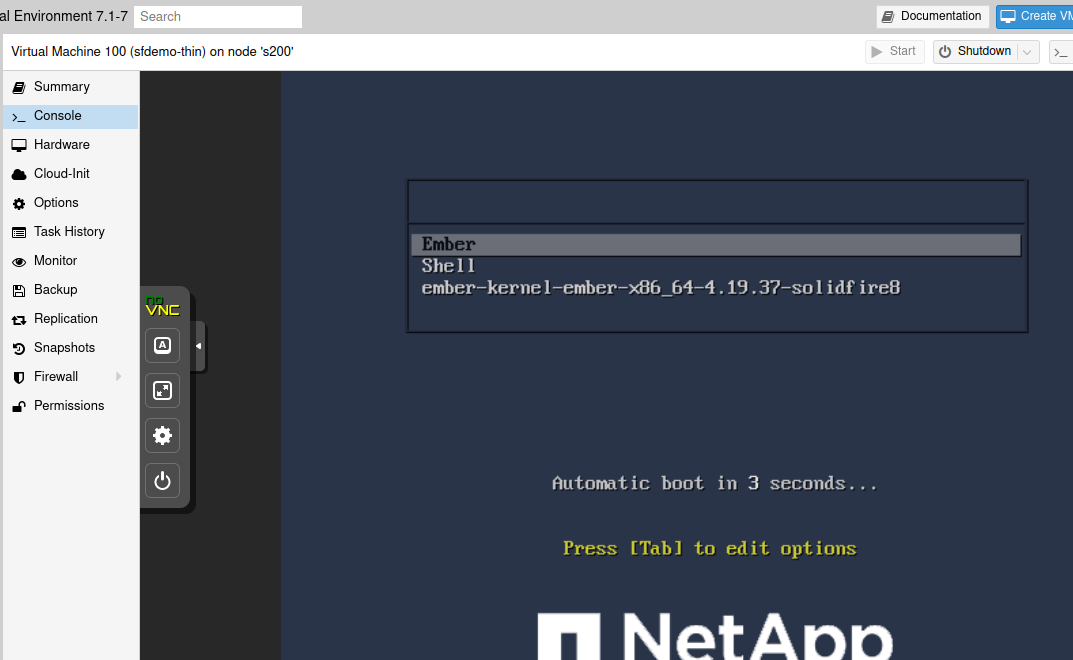Open the Options section
This screenshot has width=1073, height=660.
coord(70,203)
